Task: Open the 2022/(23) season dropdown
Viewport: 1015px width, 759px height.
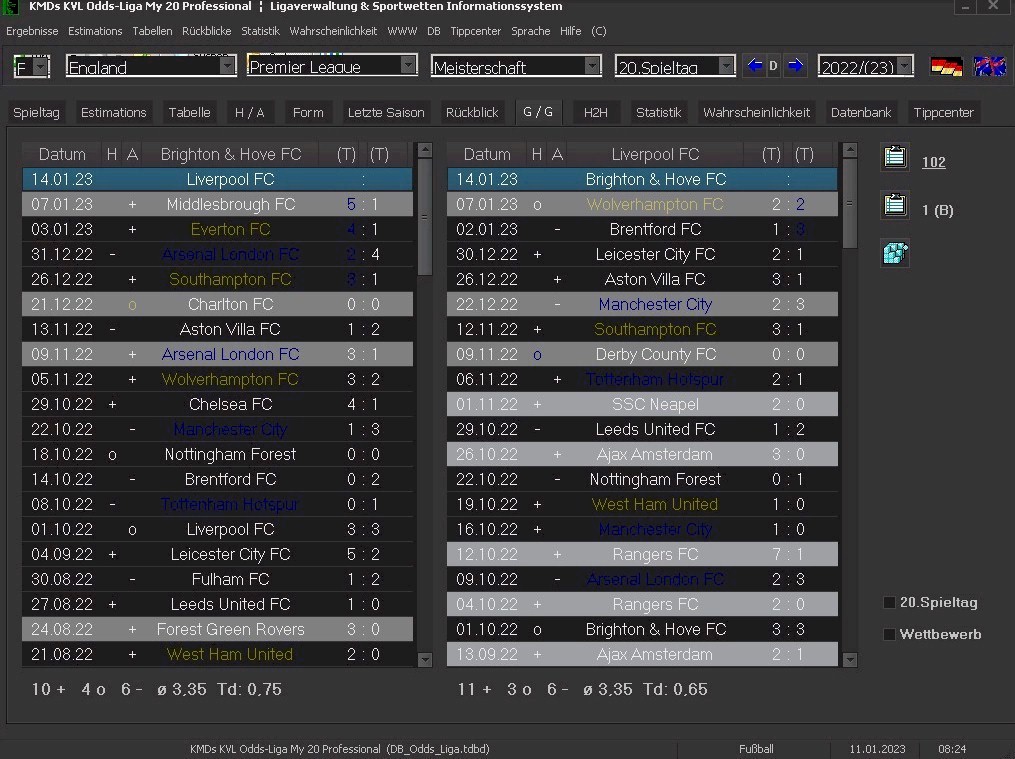Action: [x=904, y=66]
